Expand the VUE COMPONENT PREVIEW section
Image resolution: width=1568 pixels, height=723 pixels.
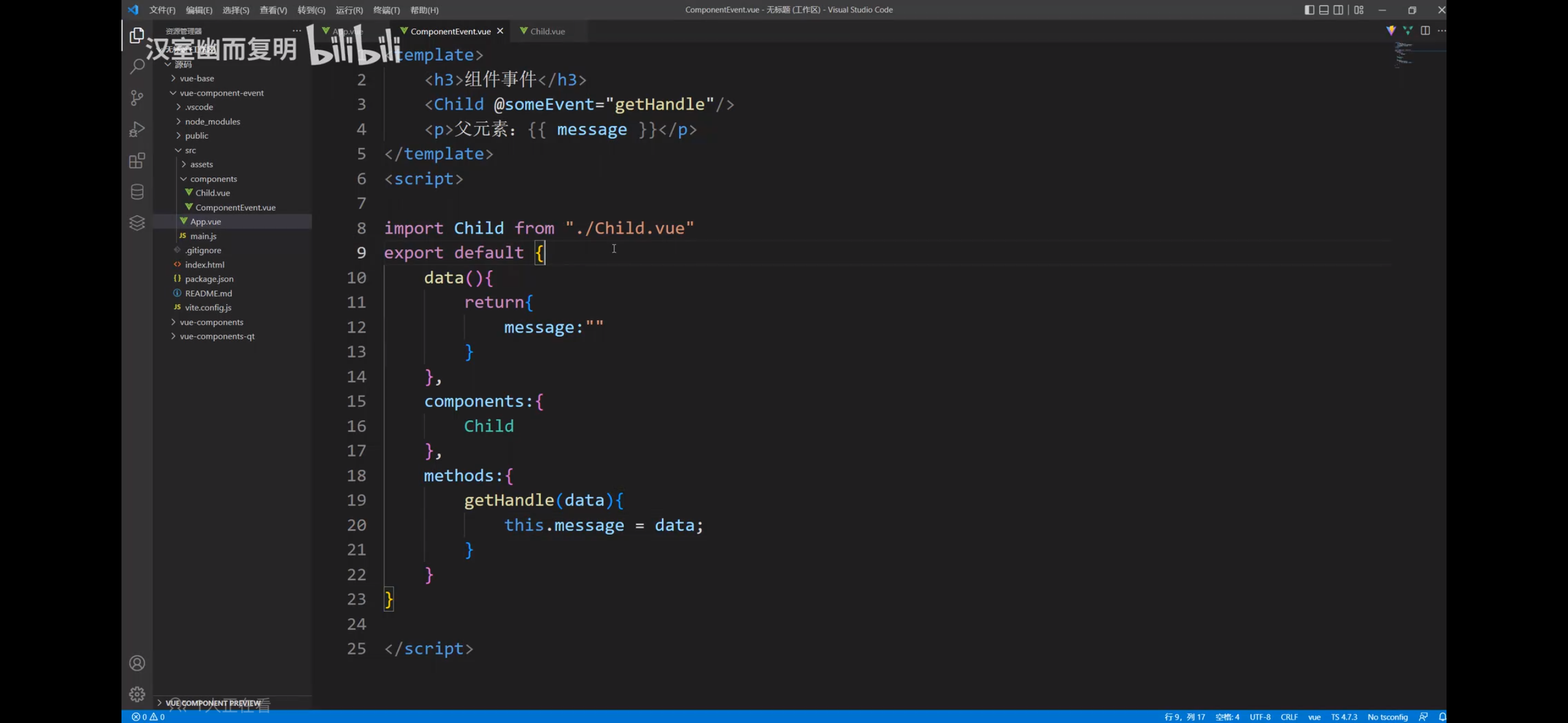click(x=213, y=703)
